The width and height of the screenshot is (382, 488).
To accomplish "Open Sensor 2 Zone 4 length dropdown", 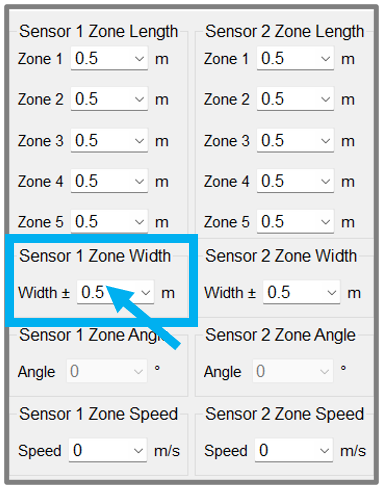I will tap(295, 181).
